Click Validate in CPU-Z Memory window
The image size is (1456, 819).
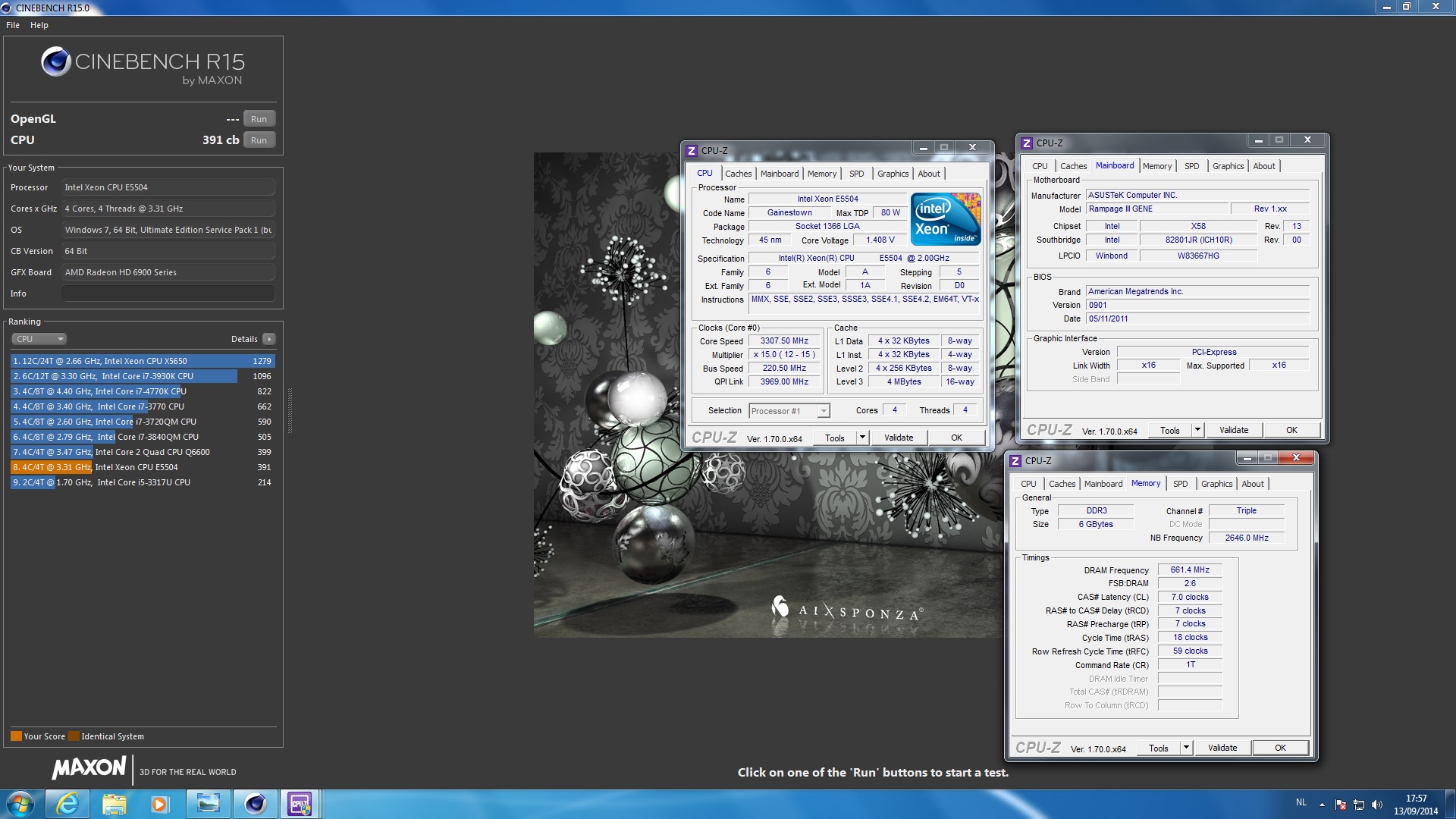(x=1222, y=748)
